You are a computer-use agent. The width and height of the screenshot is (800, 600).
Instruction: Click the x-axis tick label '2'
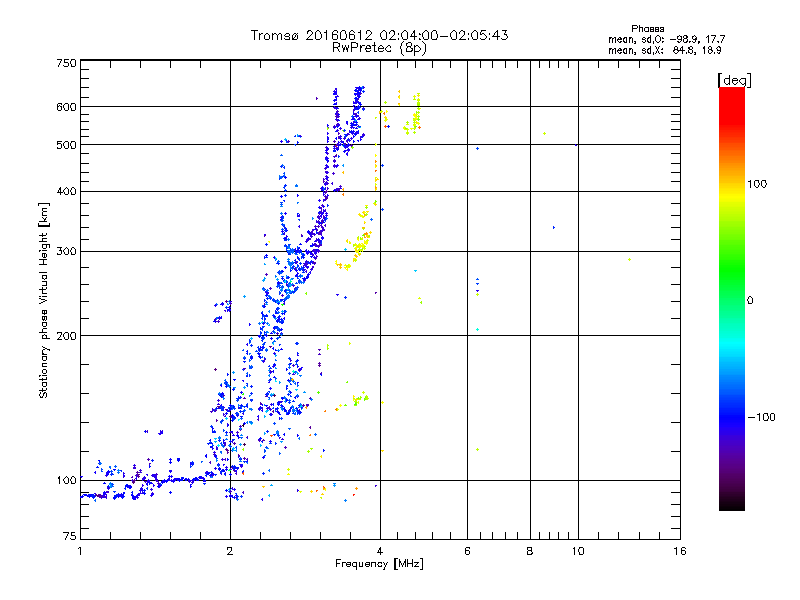click(230, 551)
